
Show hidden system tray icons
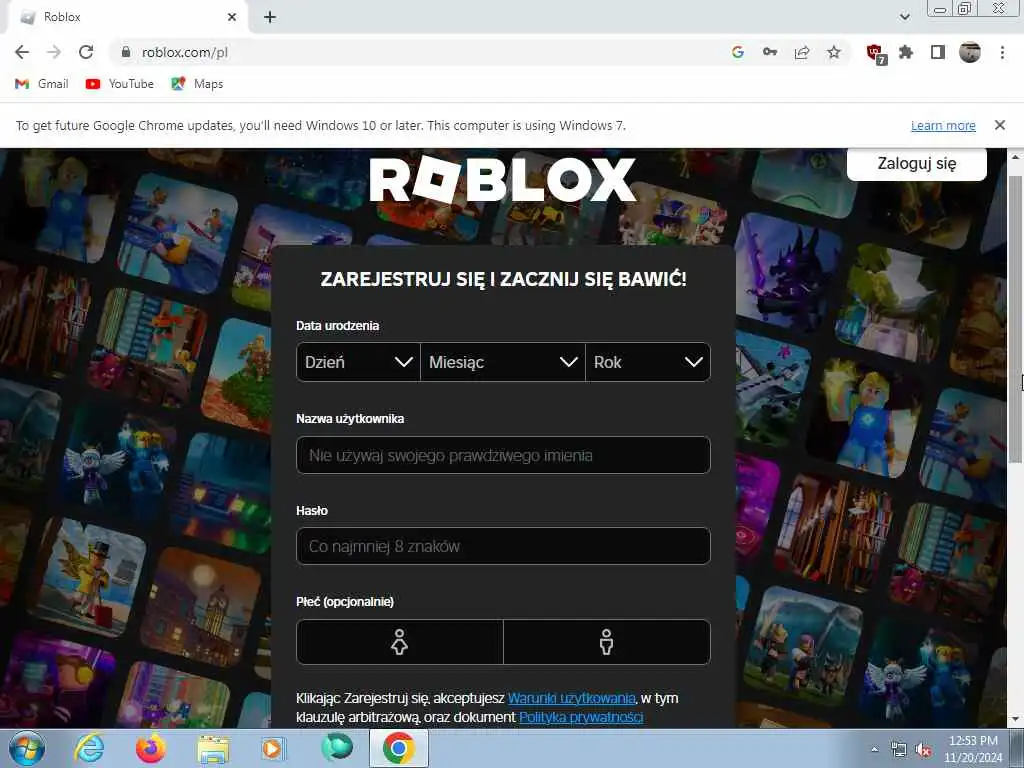(x=874, y=749)
